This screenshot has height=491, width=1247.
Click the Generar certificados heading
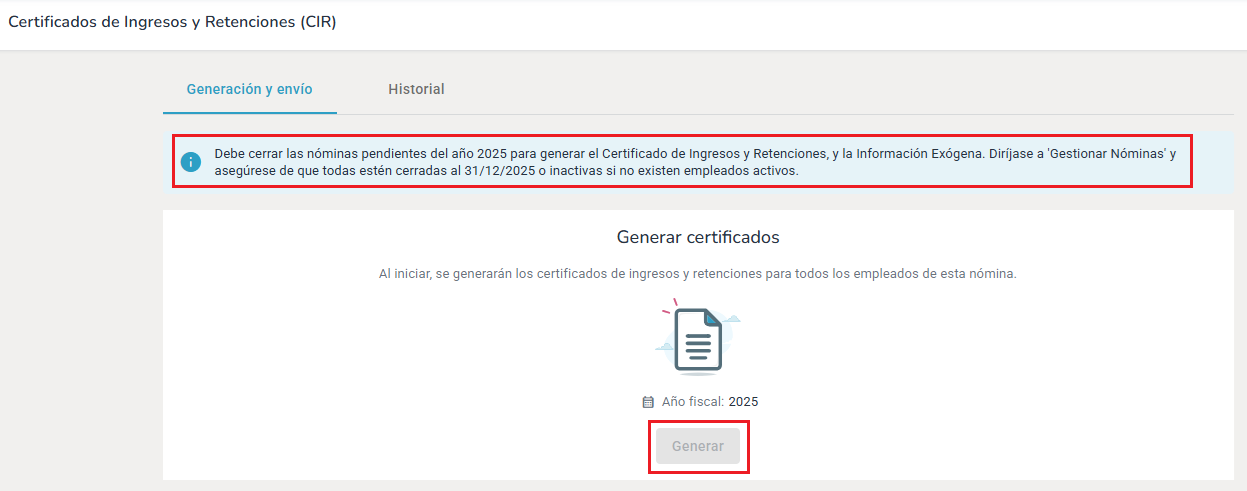(698, 237)
